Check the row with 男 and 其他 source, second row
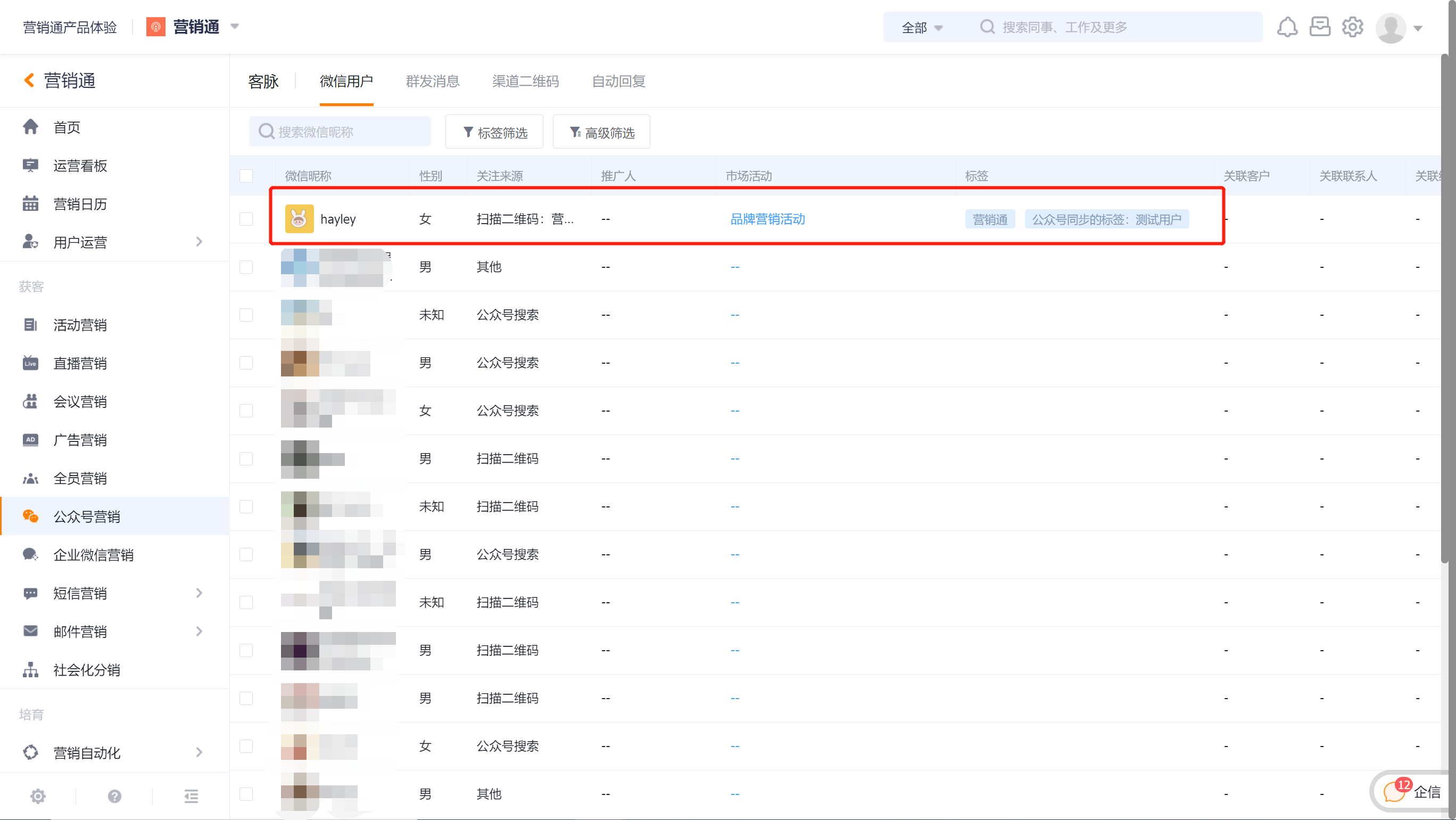This screenshot has width=1456, height=820. click(x=246, y=267)
